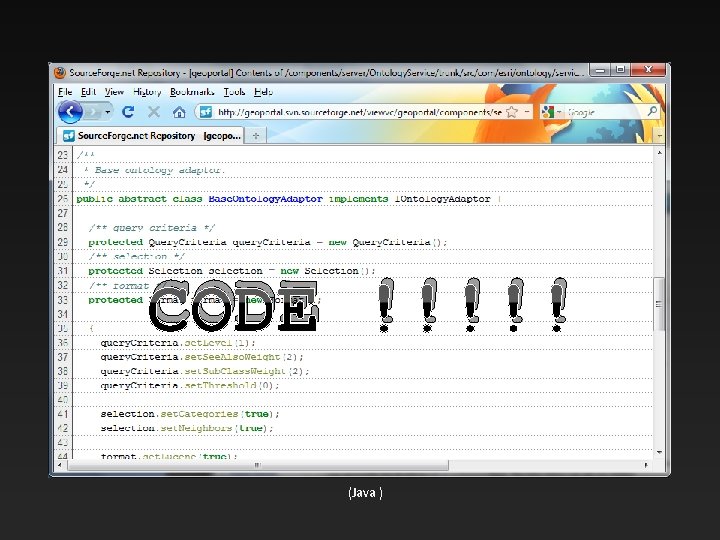Select the SourceForge.net Repository tab

click(x=151, y=135)
